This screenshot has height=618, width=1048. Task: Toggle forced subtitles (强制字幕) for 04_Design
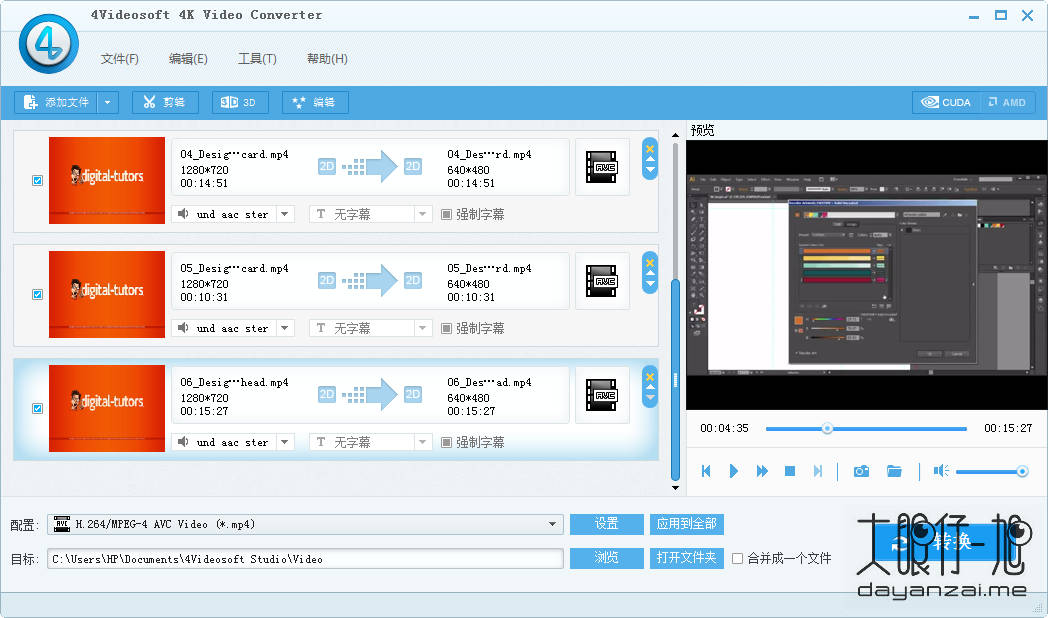(446, 214)
